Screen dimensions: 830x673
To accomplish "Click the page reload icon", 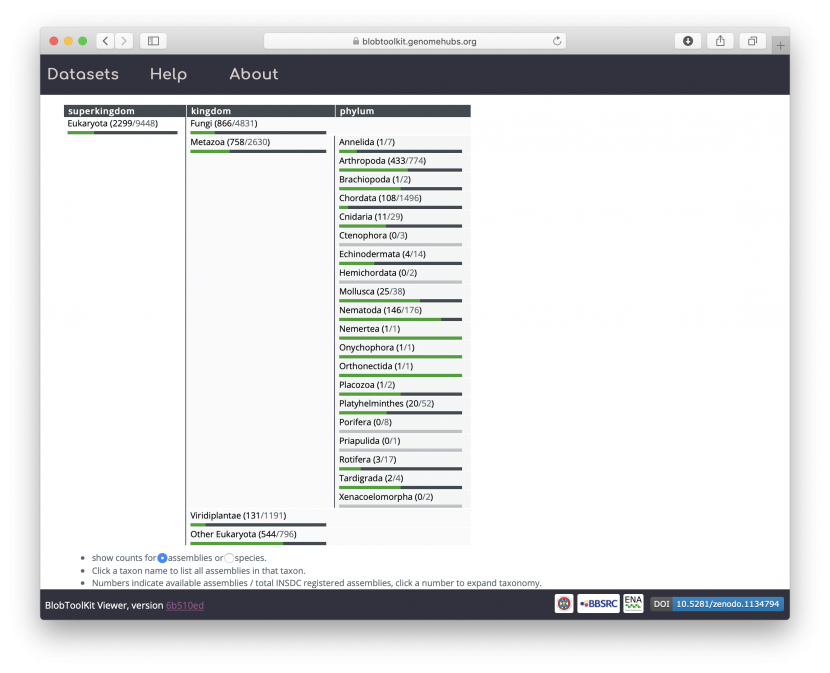I will tap(557, 41).
